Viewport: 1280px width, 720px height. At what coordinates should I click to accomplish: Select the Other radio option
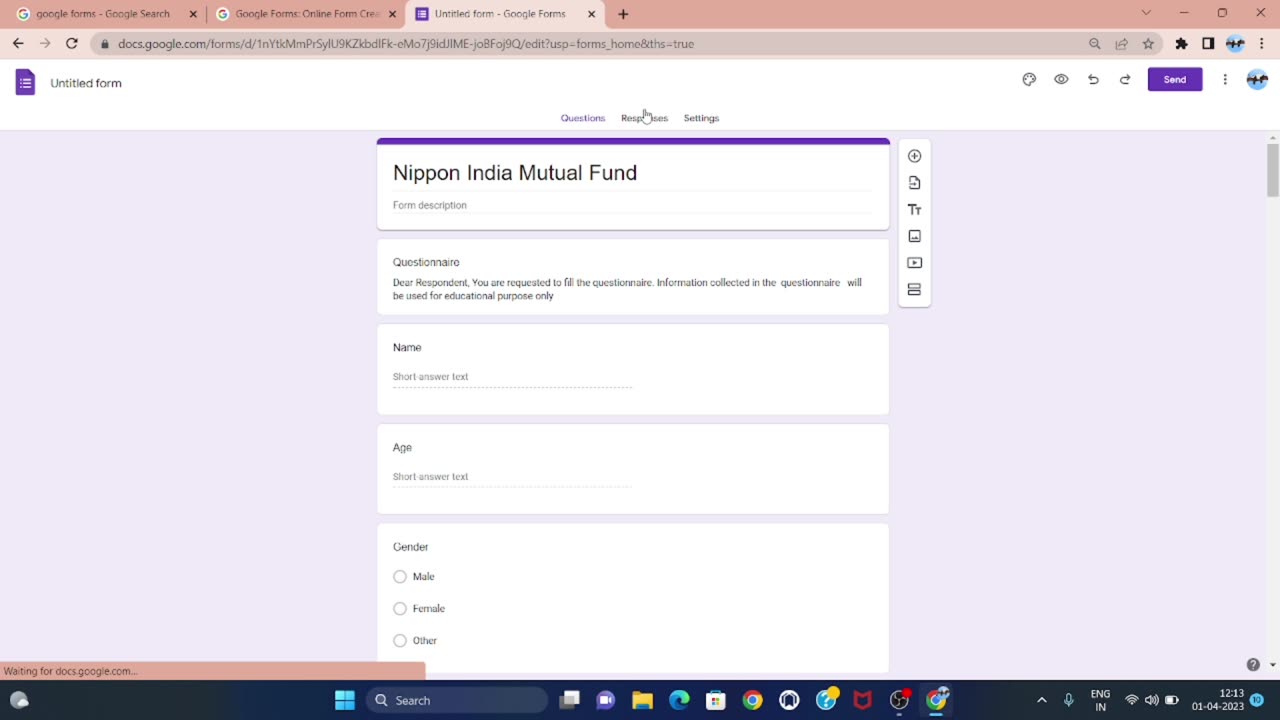tap(400, 641)
